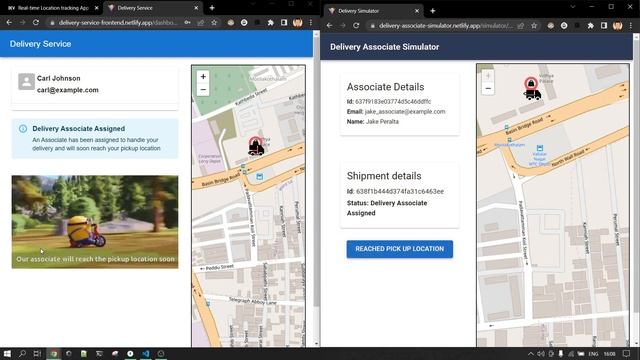
Task: Open Chrome three-dot menu in Simulator window
Action: pyautogui.click(x=631, y=26)
